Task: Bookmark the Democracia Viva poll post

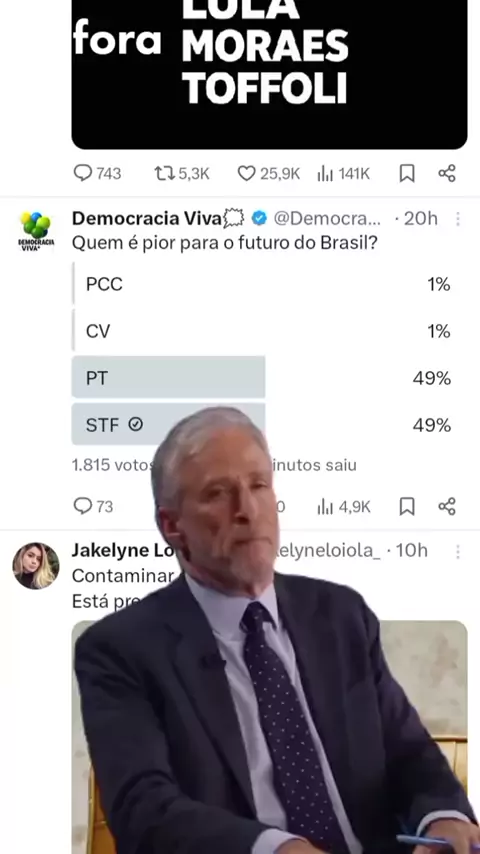Action: click(x=407, y=507)
